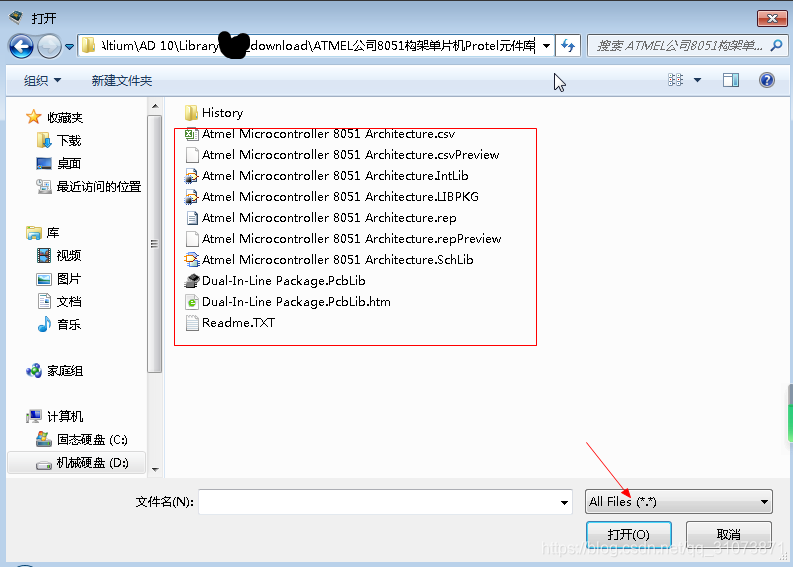Click inside the 文件名 input field
The height and width of the screenshot is (567, 793).
pos(380,502)
